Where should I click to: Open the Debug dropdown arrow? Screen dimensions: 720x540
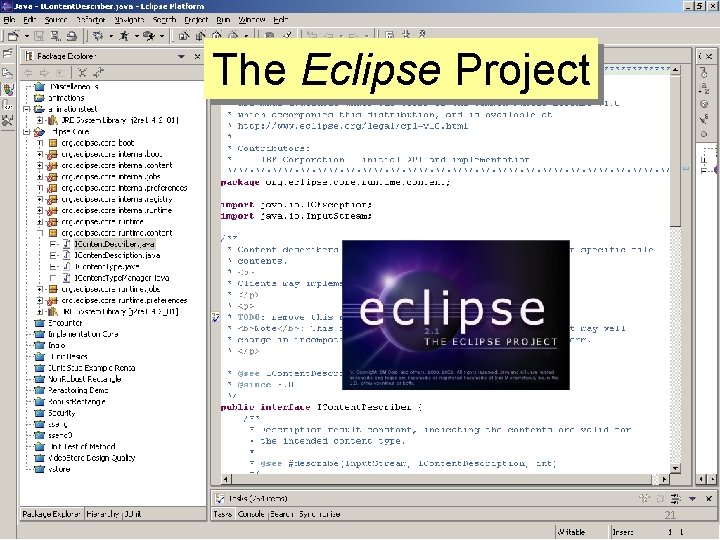coord(111,36)
